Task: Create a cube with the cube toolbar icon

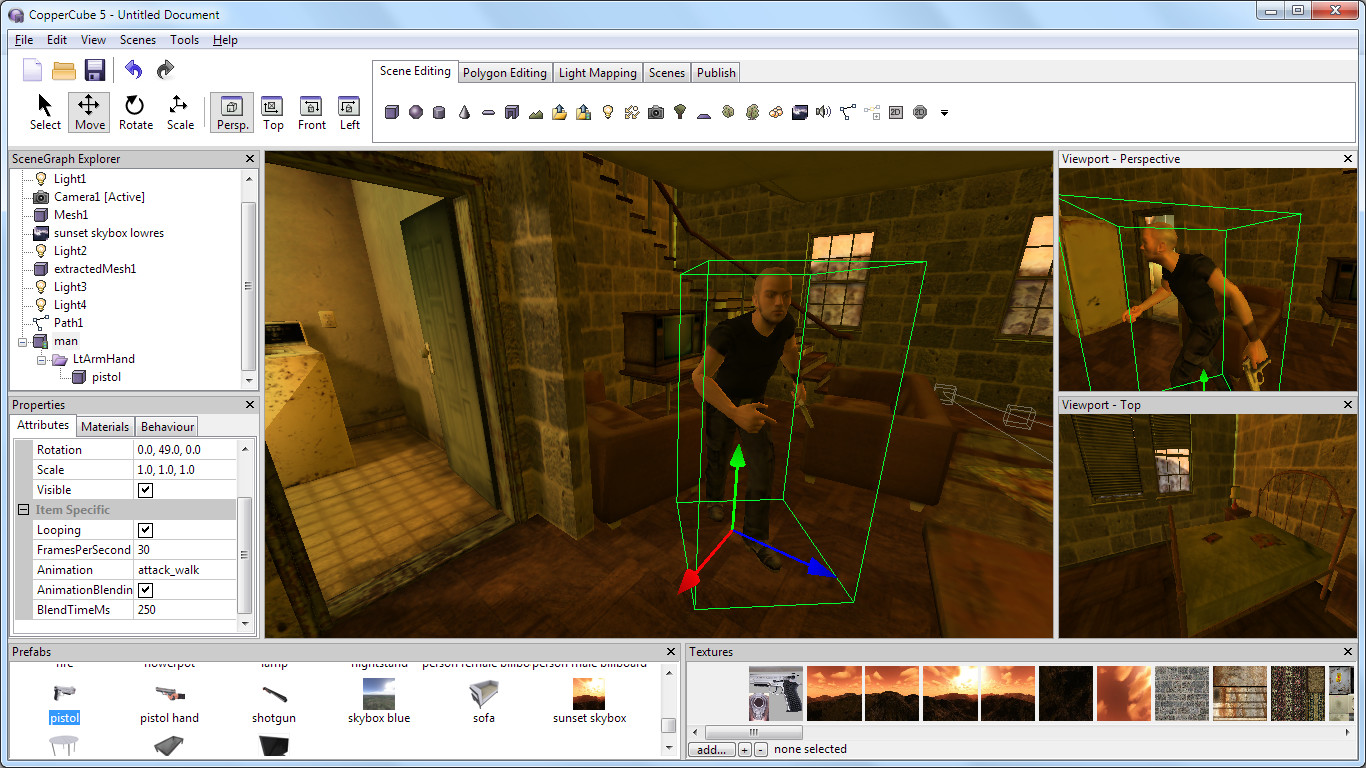Action: [391, 112]
